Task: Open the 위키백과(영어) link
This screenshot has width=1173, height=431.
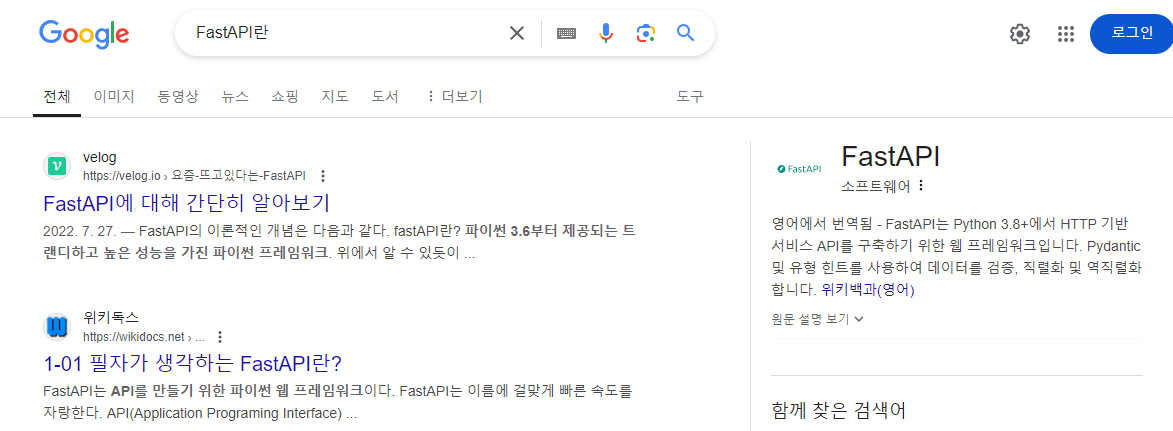Action: 868,290
